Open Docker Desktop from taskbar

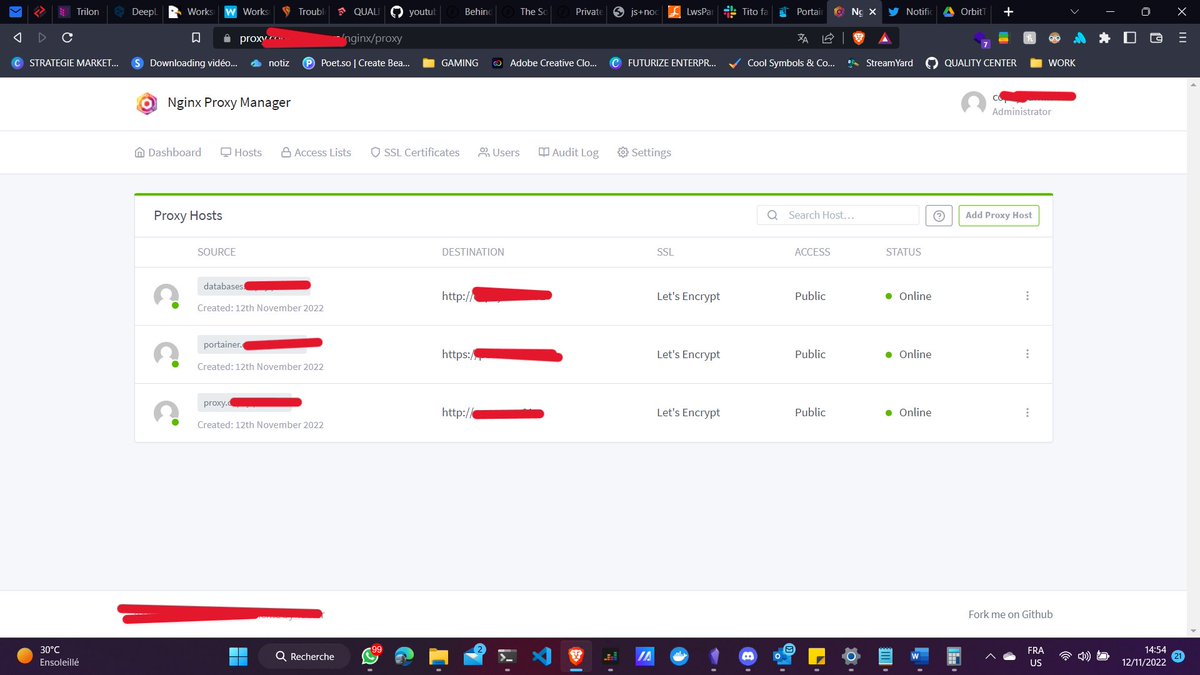click(679, 656)
